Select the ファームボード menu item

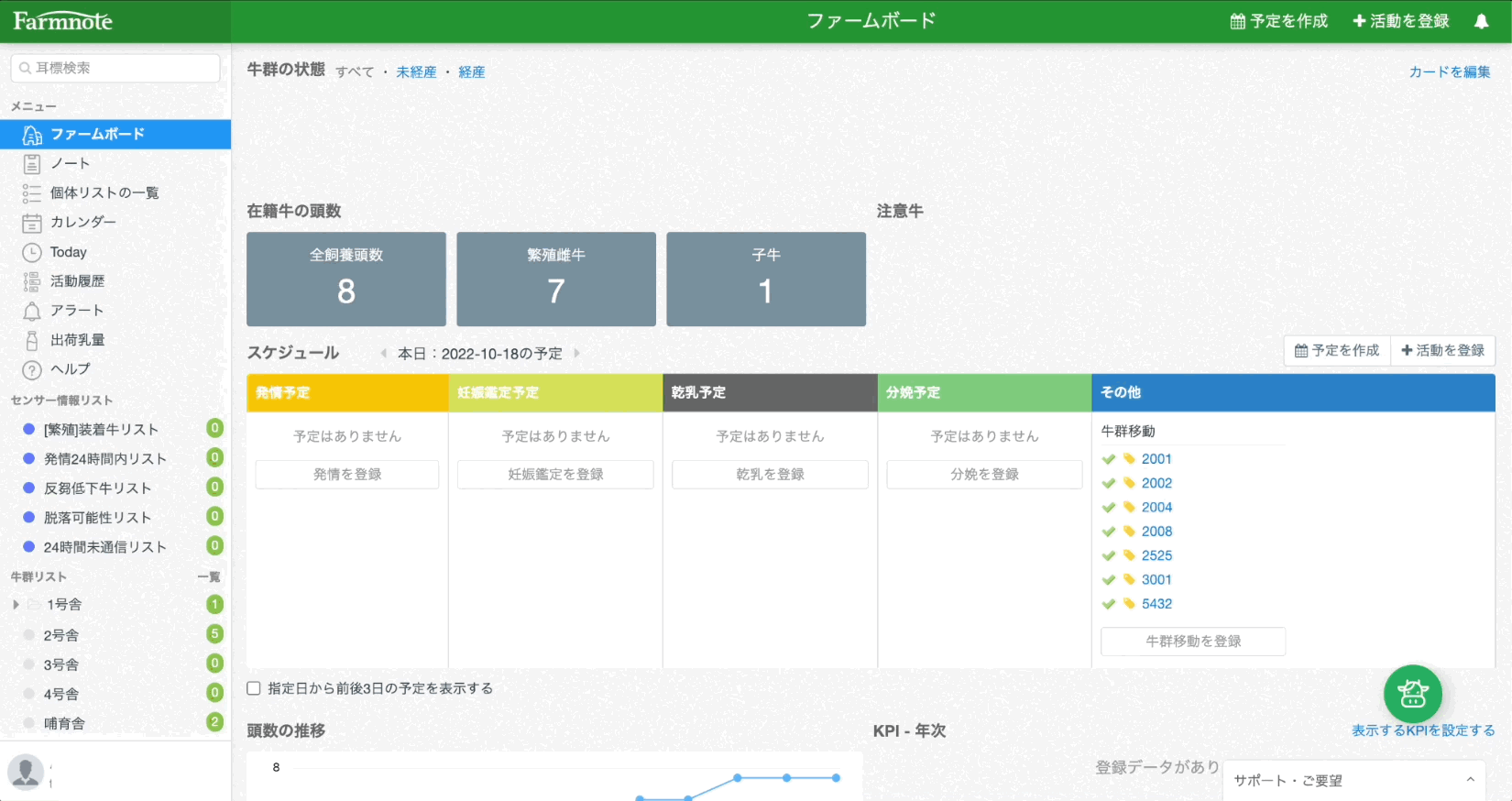115,134
